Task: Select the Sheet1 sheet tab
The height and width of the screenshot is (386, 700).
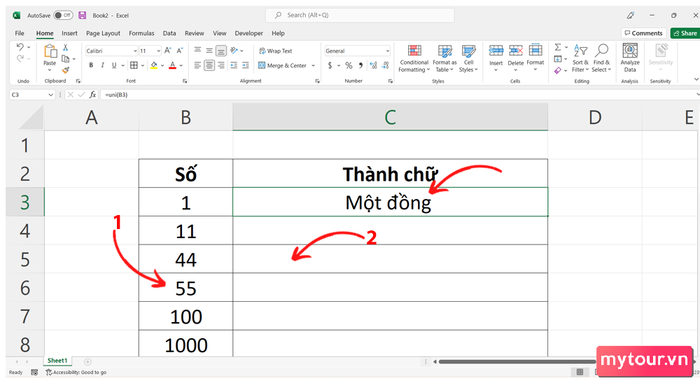Action: 58,361
